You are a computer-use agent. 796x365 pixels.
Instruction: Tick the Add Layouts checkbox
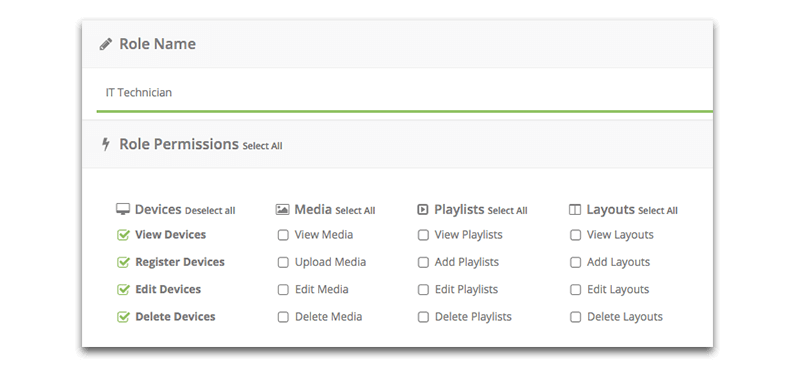[575, 262]
